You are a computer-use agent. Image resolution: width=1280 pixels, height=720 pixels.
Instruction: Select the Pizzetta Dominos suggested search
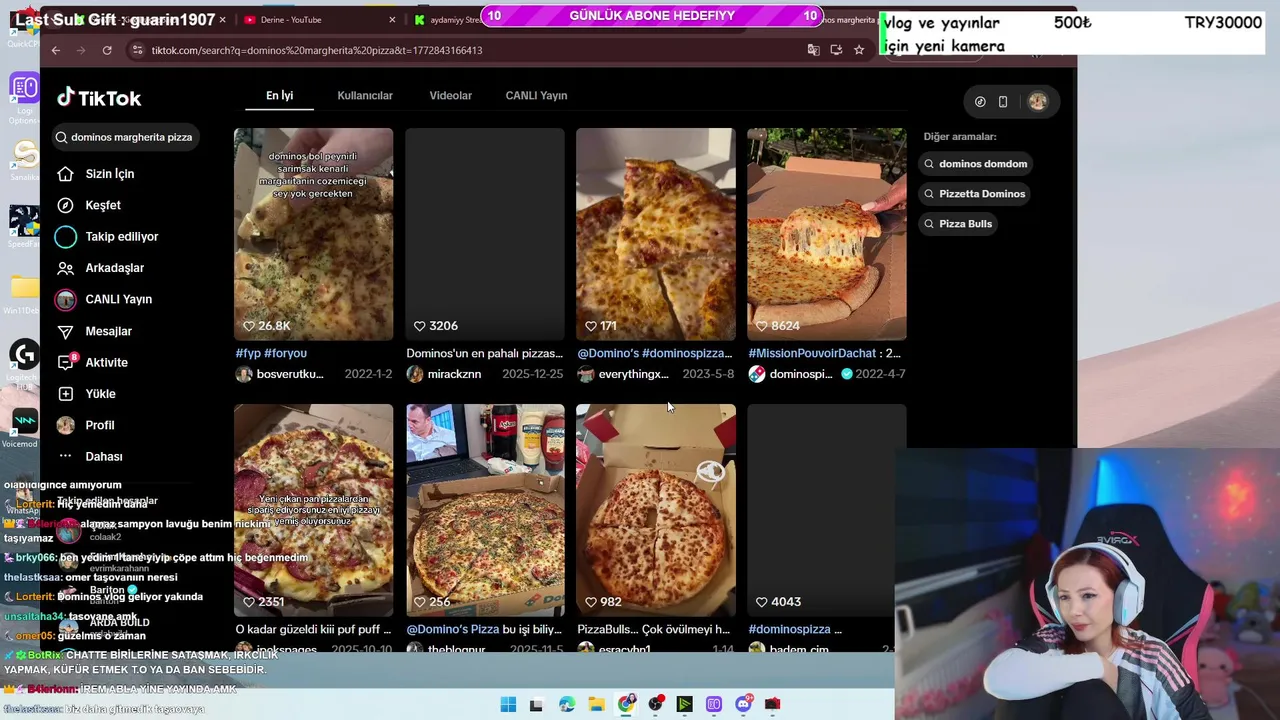tap(975, 194)
